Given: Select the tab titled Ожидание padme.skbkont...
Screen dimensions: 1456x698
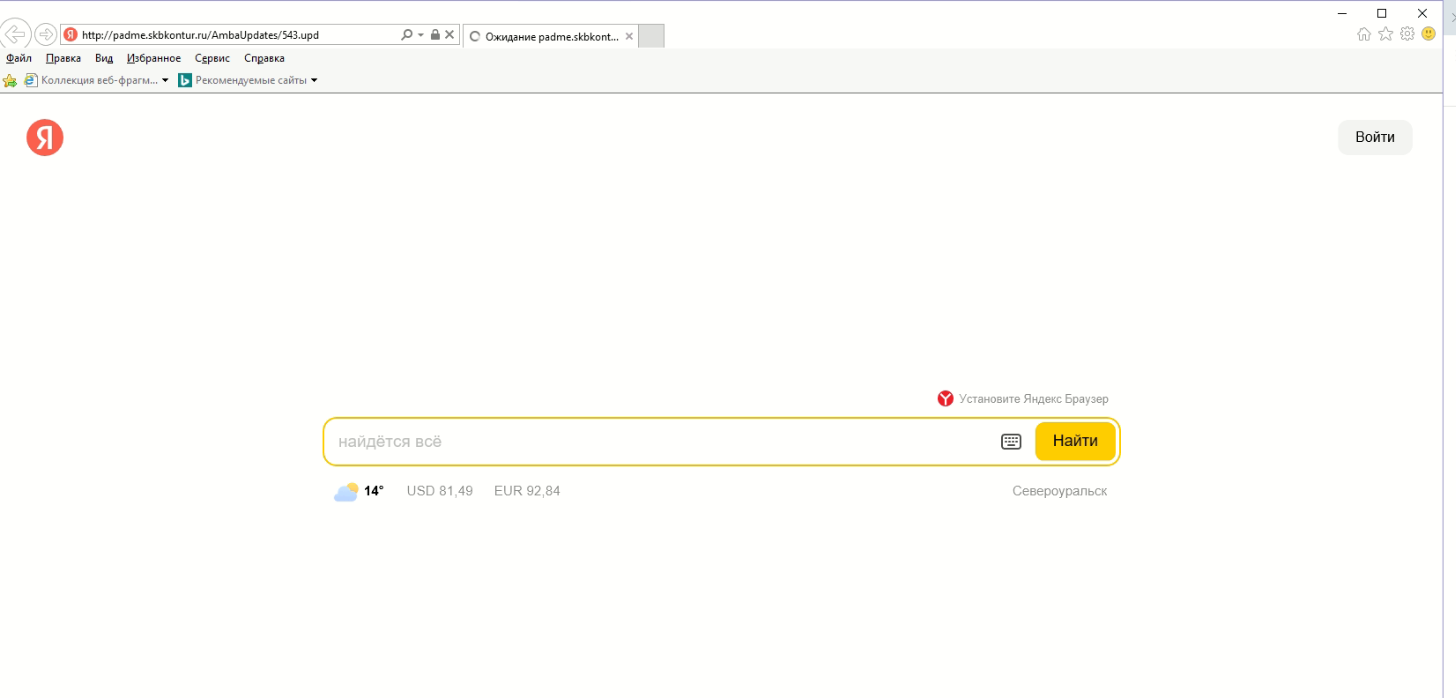Looking at the screenshot, I should tap(550, 36).
